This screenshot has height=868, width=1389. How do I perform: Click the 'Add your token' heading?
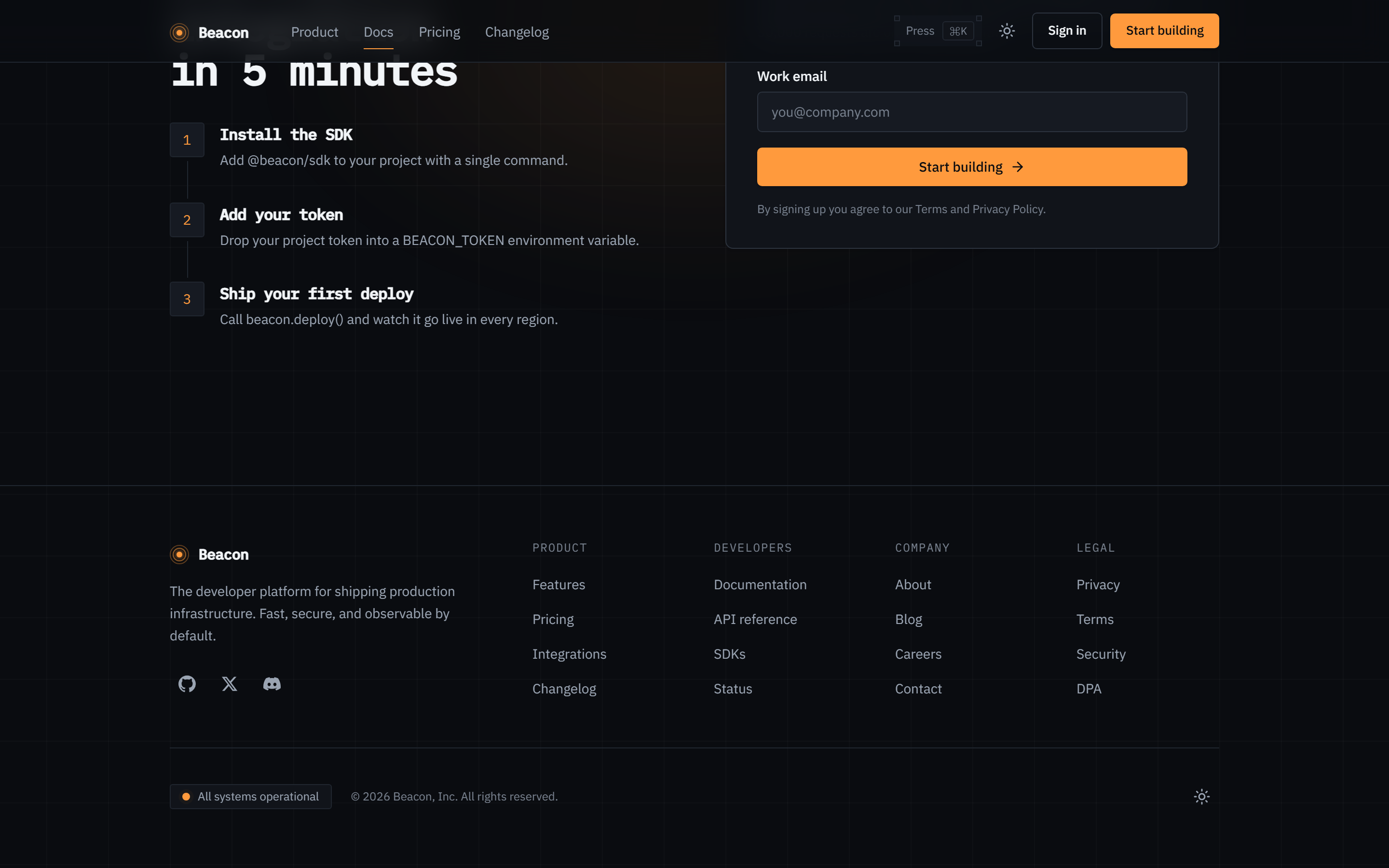pyautogui.click(x=281, y=215)
